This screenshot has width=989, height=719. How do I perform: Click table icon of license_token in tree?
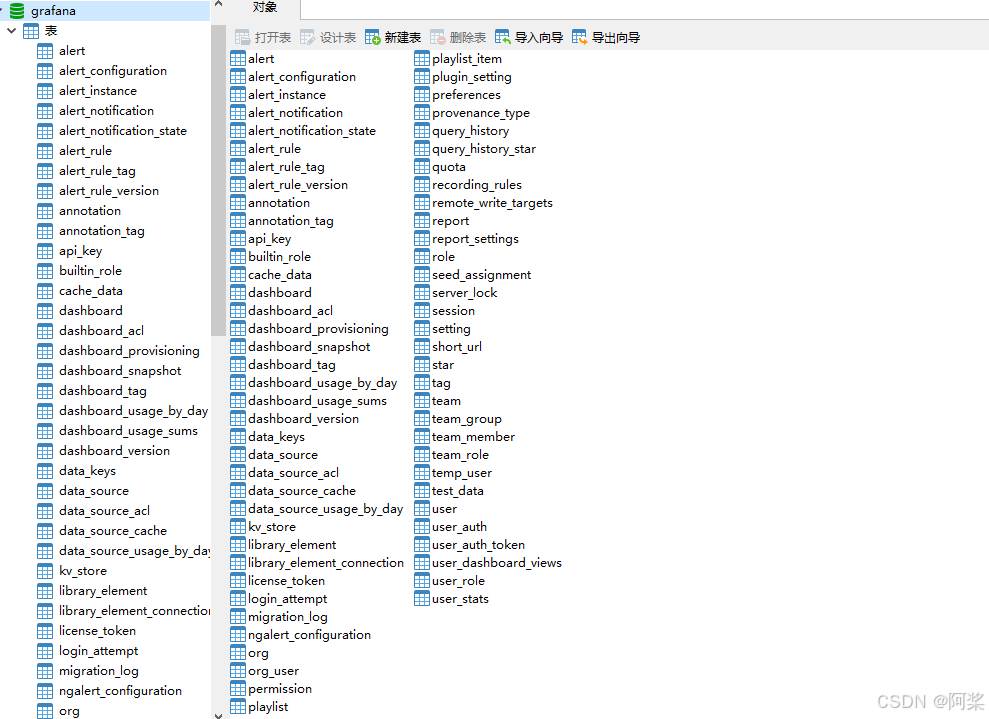point(45,631)
